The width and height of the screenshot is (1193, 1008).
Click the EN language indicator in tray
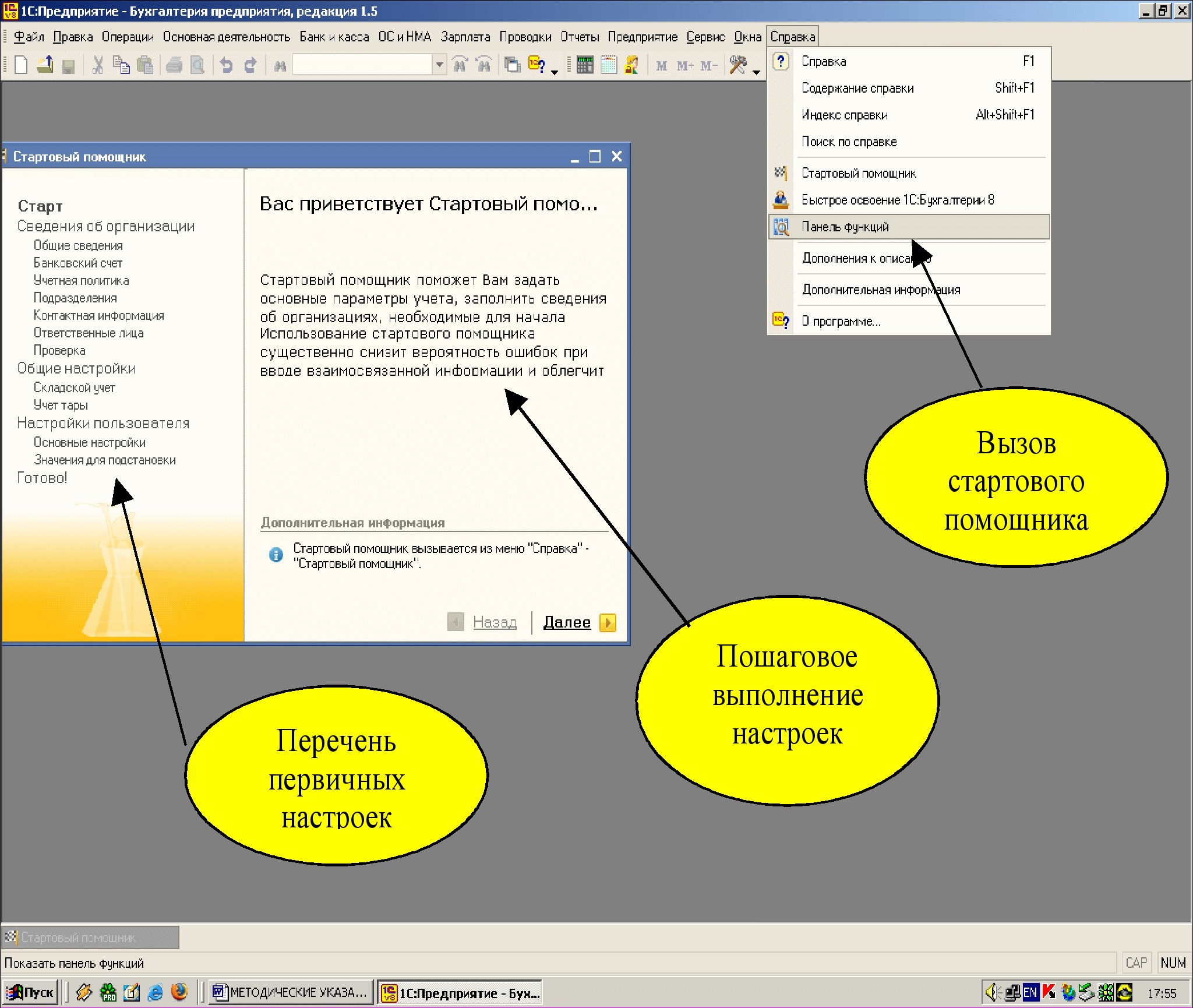coord(1030,992)
